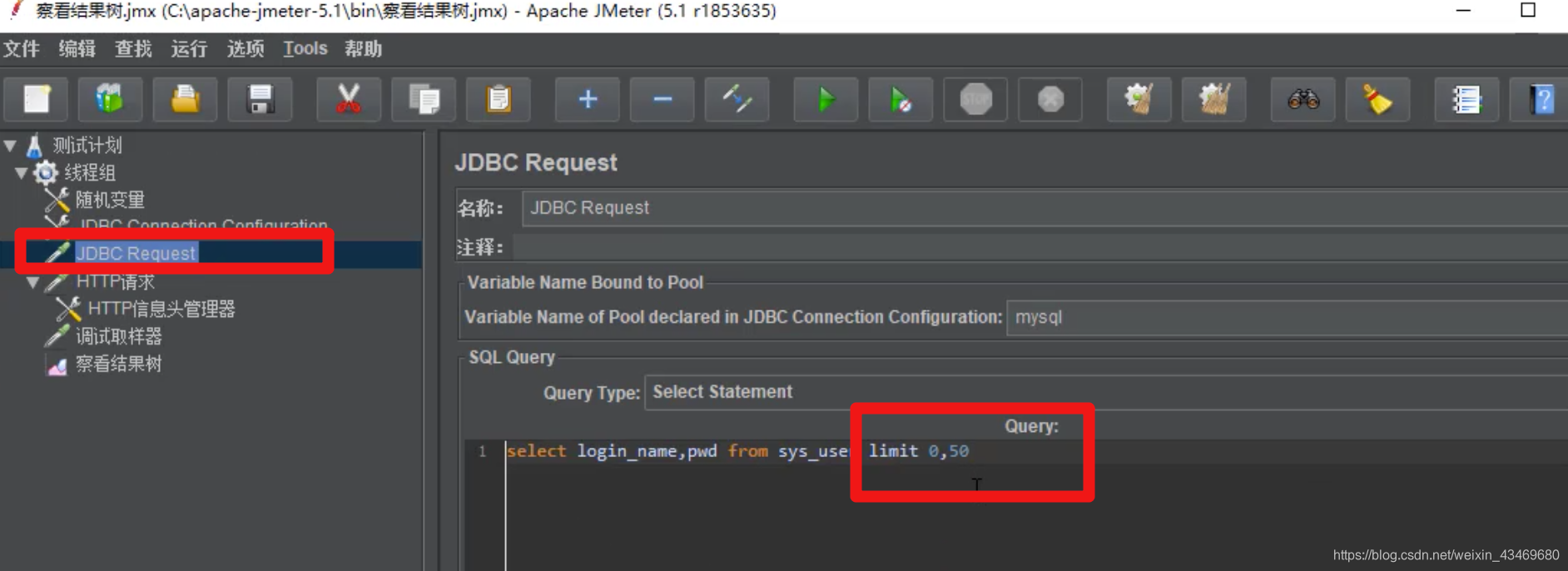Open the 运行 menu
The width and height of the screenshot is (1568, 571).
(189, 49)
